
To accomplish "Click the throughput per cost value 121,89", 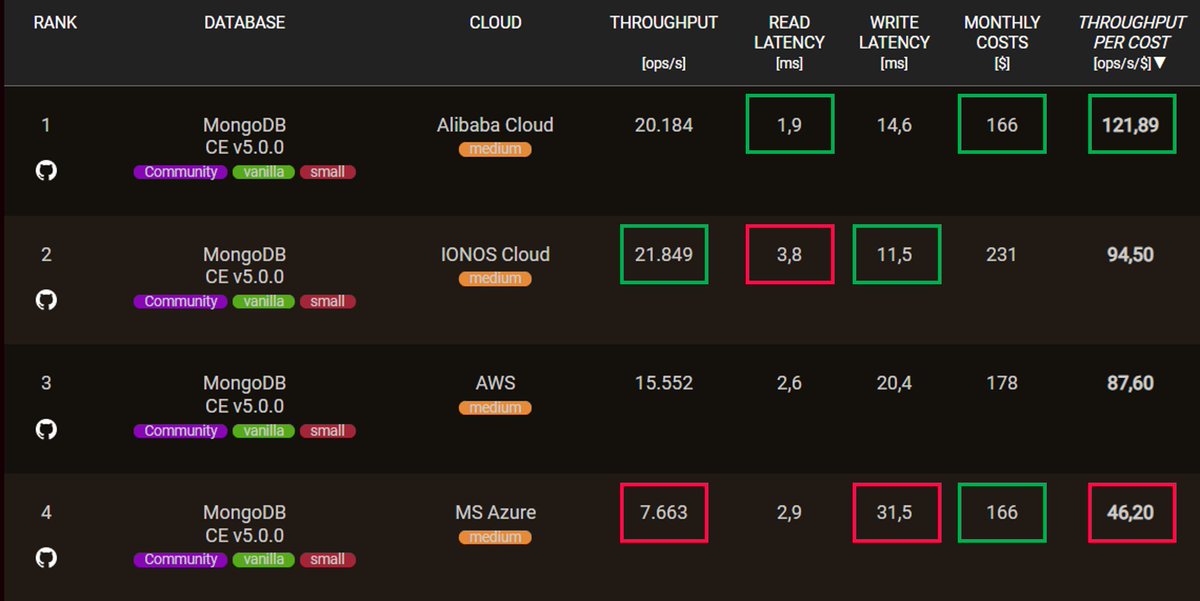I will 1131,125.
